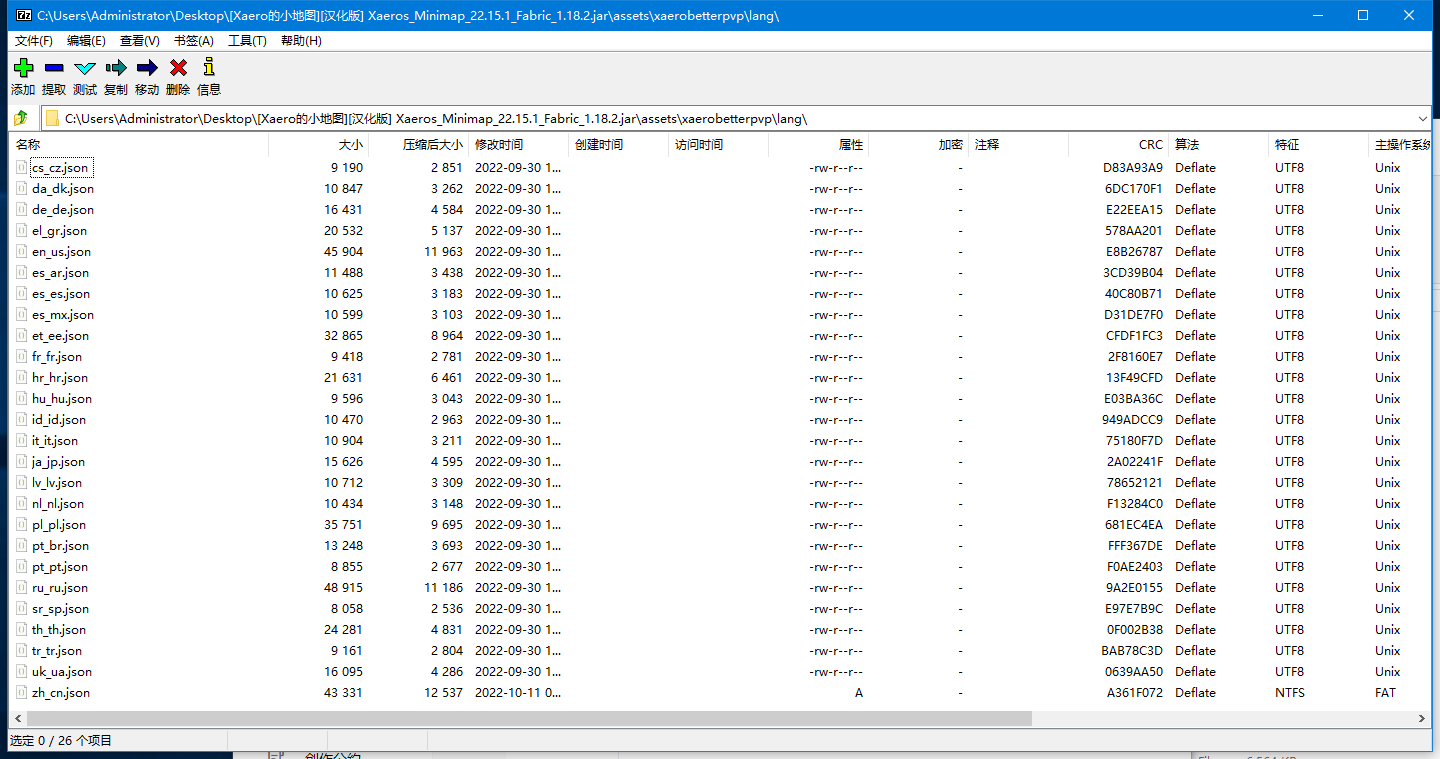Click the file icon of en_us.json
The width and height of the screenshot is (1440, 759).
click(x=22, y=252)
